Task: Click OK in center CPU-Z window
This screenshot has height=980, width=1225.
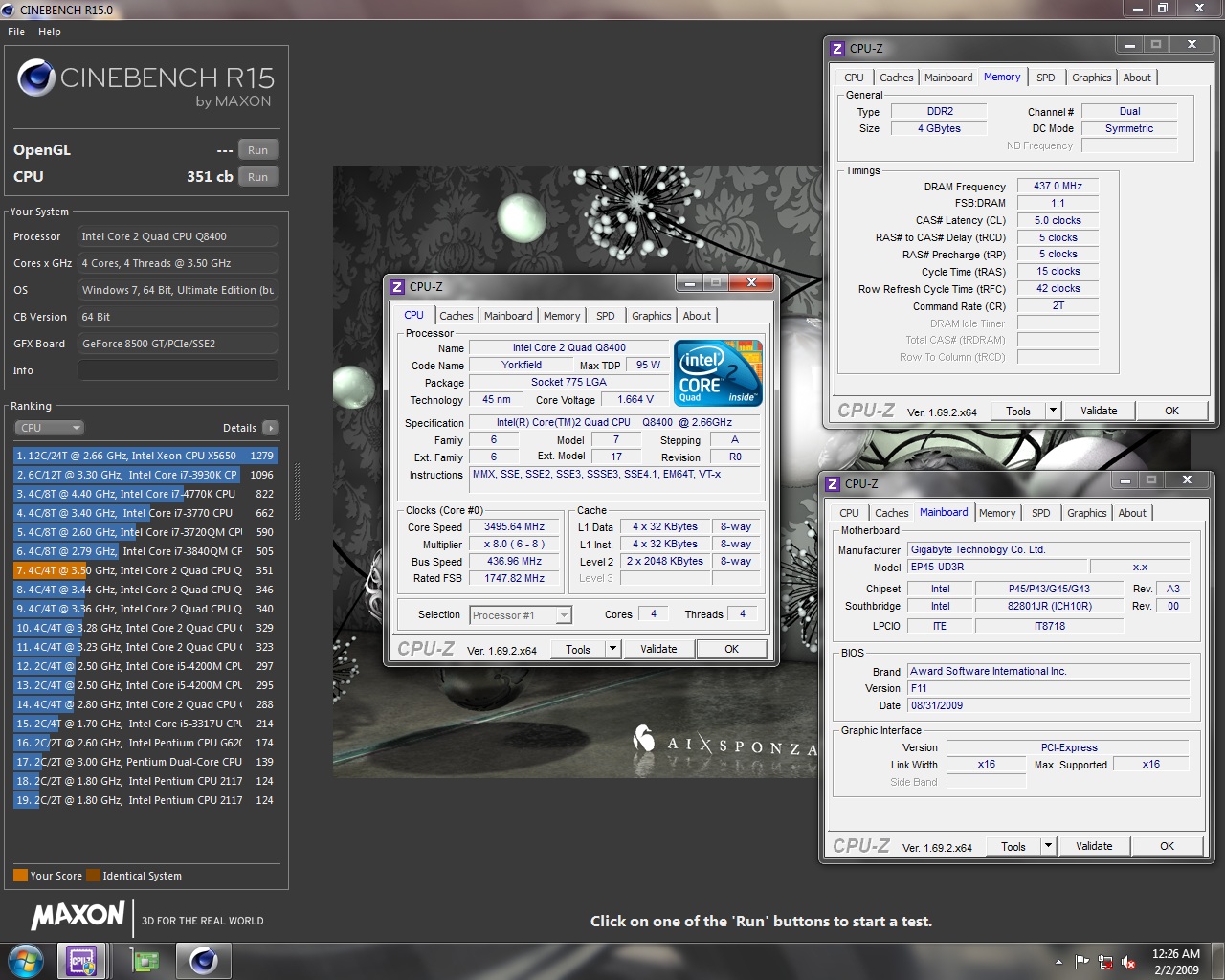Action: pyautogui.click(x=732, y=649)
